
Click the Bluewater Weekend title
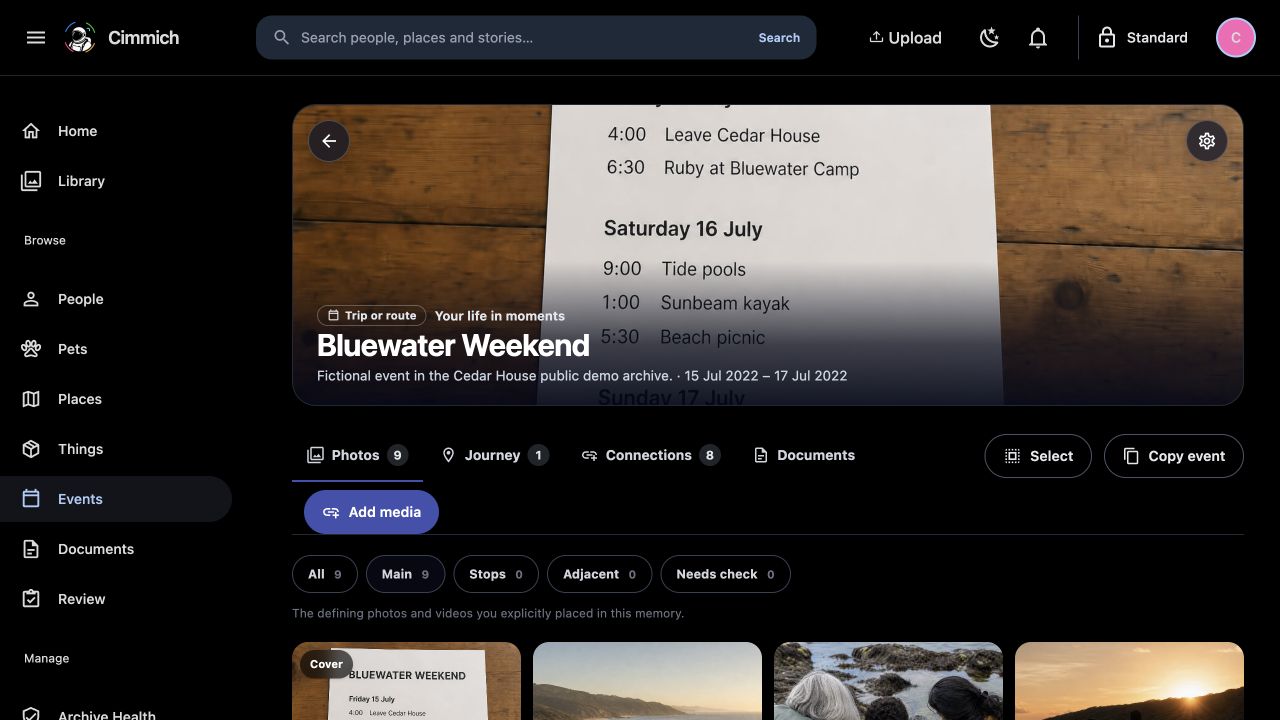click(x=453, y=345)
